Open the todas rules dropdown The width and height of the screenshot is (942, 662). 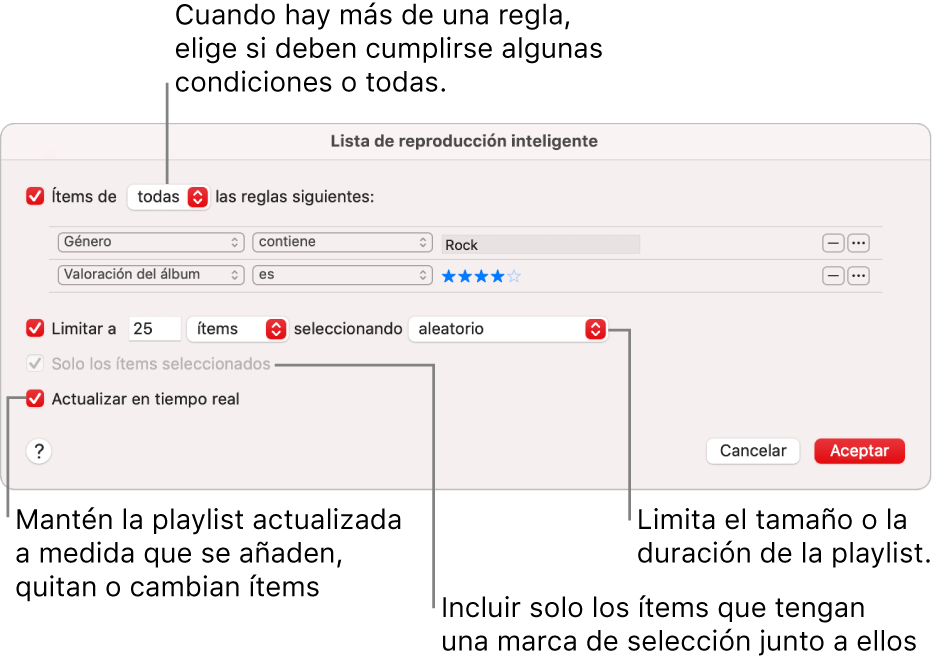click(168, 196)
